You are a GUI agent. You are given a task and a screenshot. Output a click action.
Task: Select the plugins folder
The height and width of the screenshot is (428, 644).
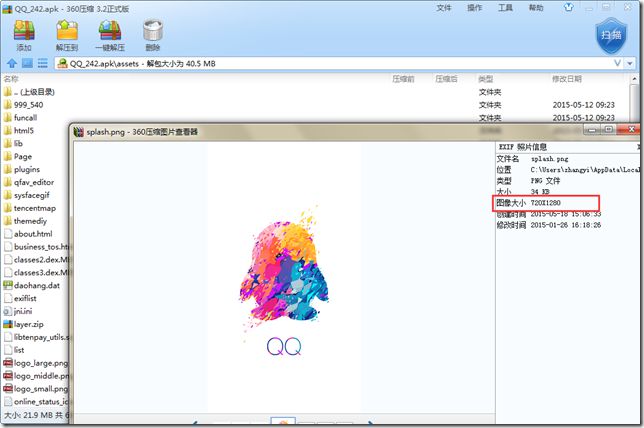pyautogui.click(x=22, y=169)
